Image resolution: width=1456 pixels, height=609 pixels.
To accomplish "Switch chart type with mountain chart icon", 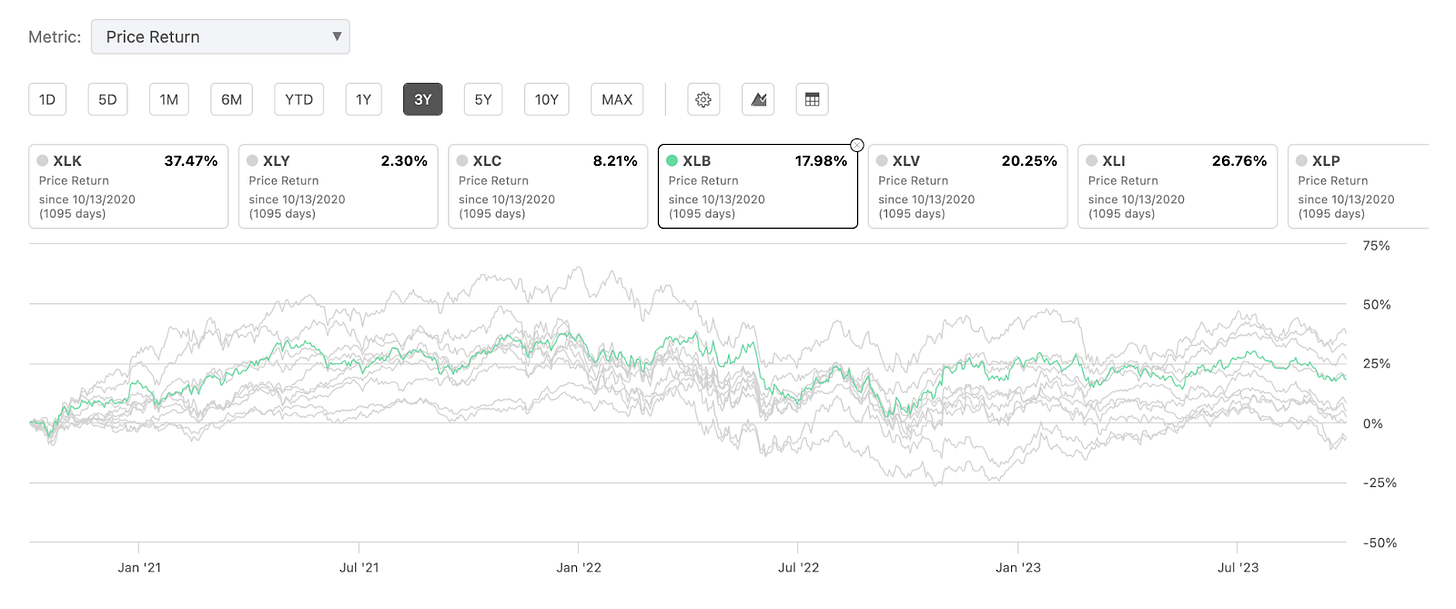I will point(758,99).
